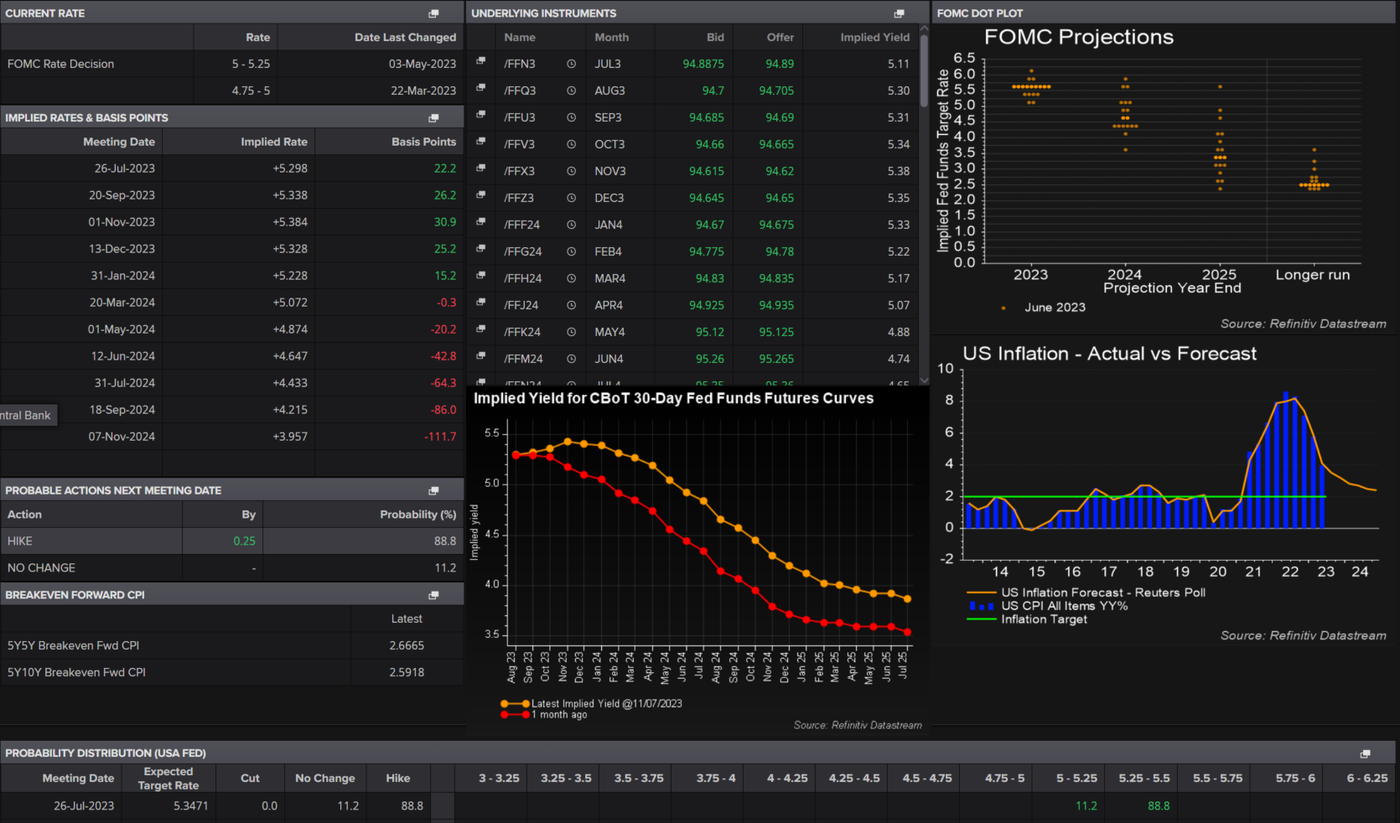Select the /FFH24 instrument name
This screenshot has width=1400, height=823.
tap(523, 279)
